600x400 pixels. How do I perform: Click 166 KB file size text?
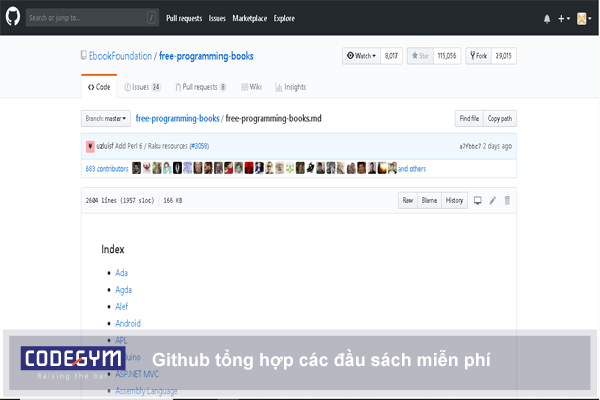(173, 200)
